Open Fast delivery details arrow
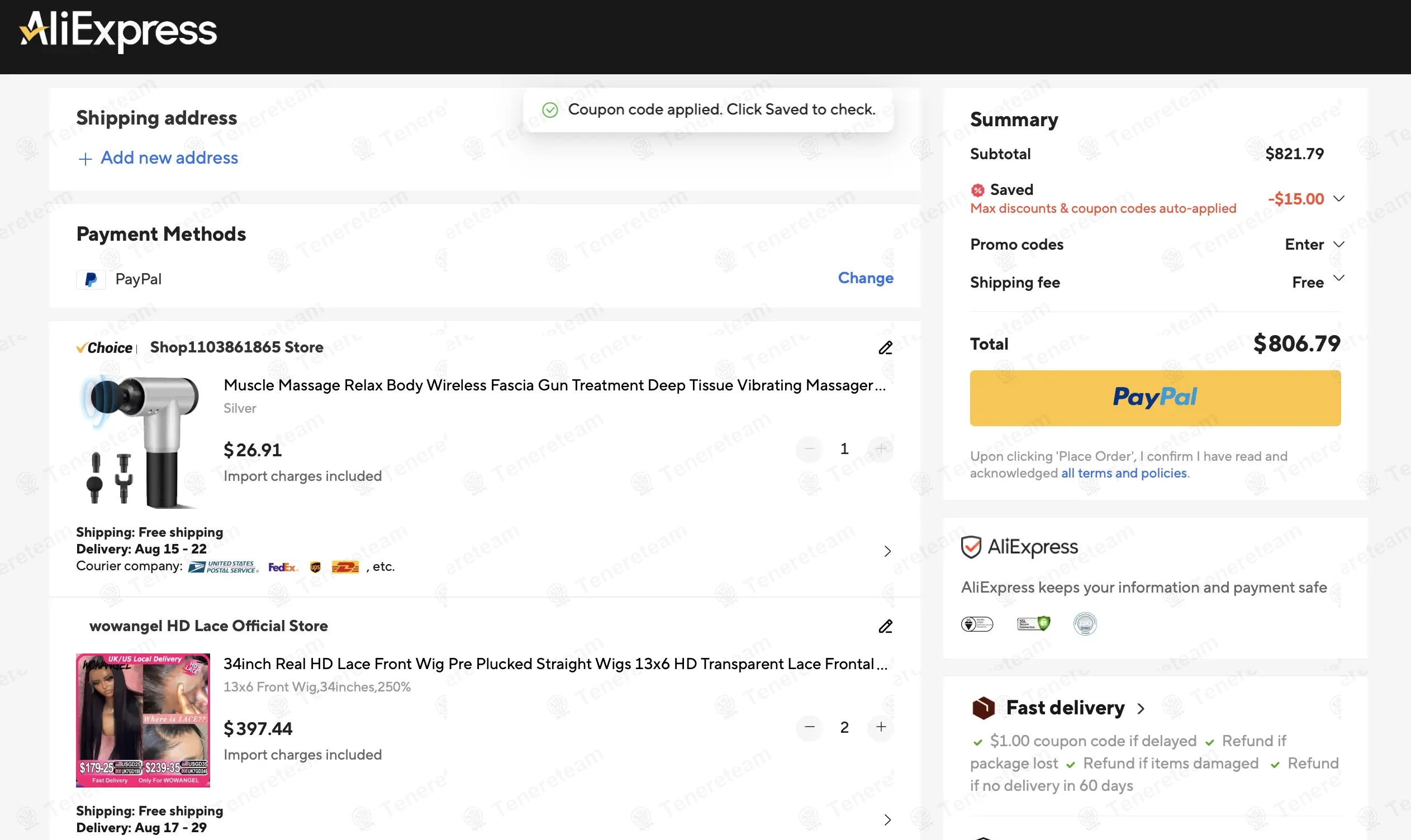The image size is (1411, 840). (x=1141, y=709)
